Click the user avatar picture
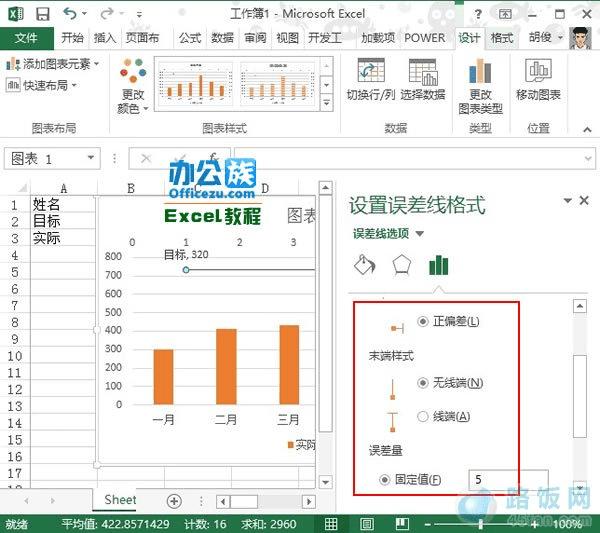600x533 pixels. point(580,38)
